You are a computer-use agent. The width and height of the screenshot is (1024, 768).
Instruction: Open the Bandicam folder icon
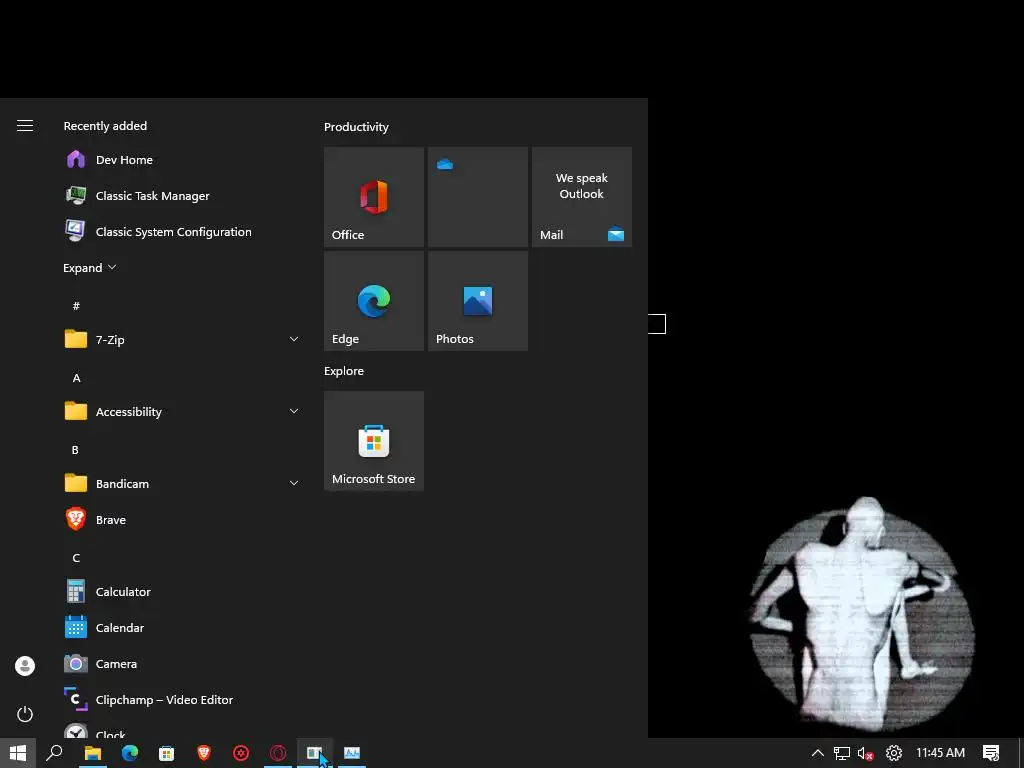coord(76,483)
